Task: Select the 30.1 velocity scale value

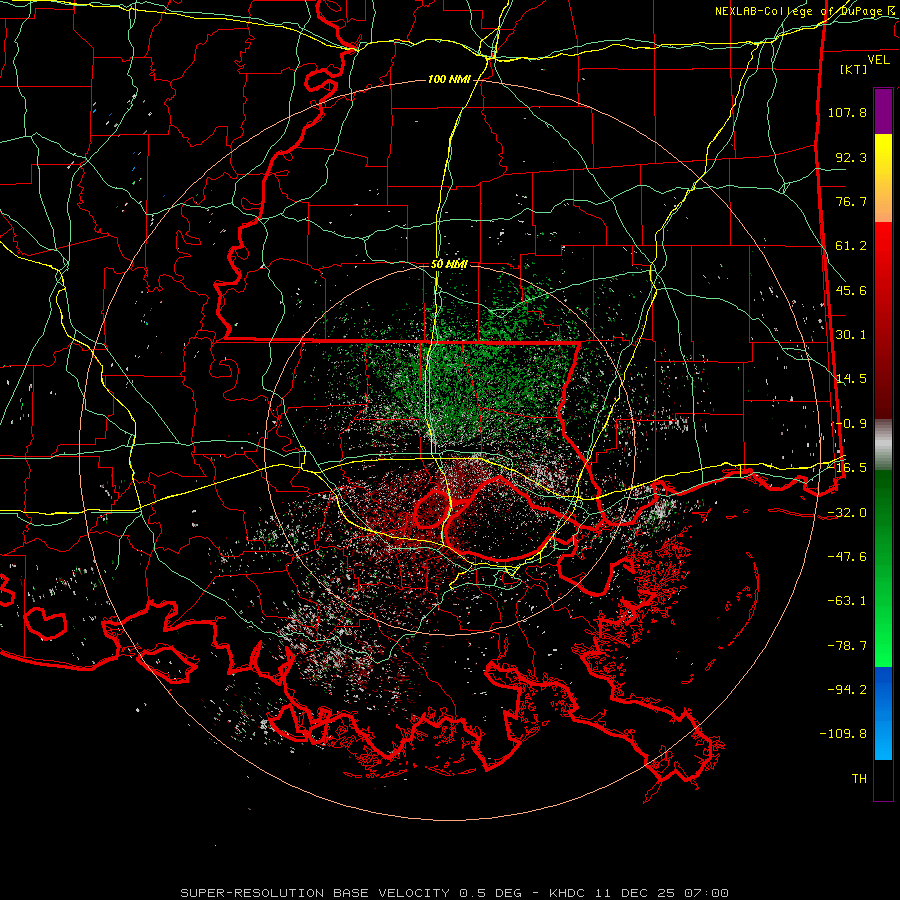Action: pos(851,335)
